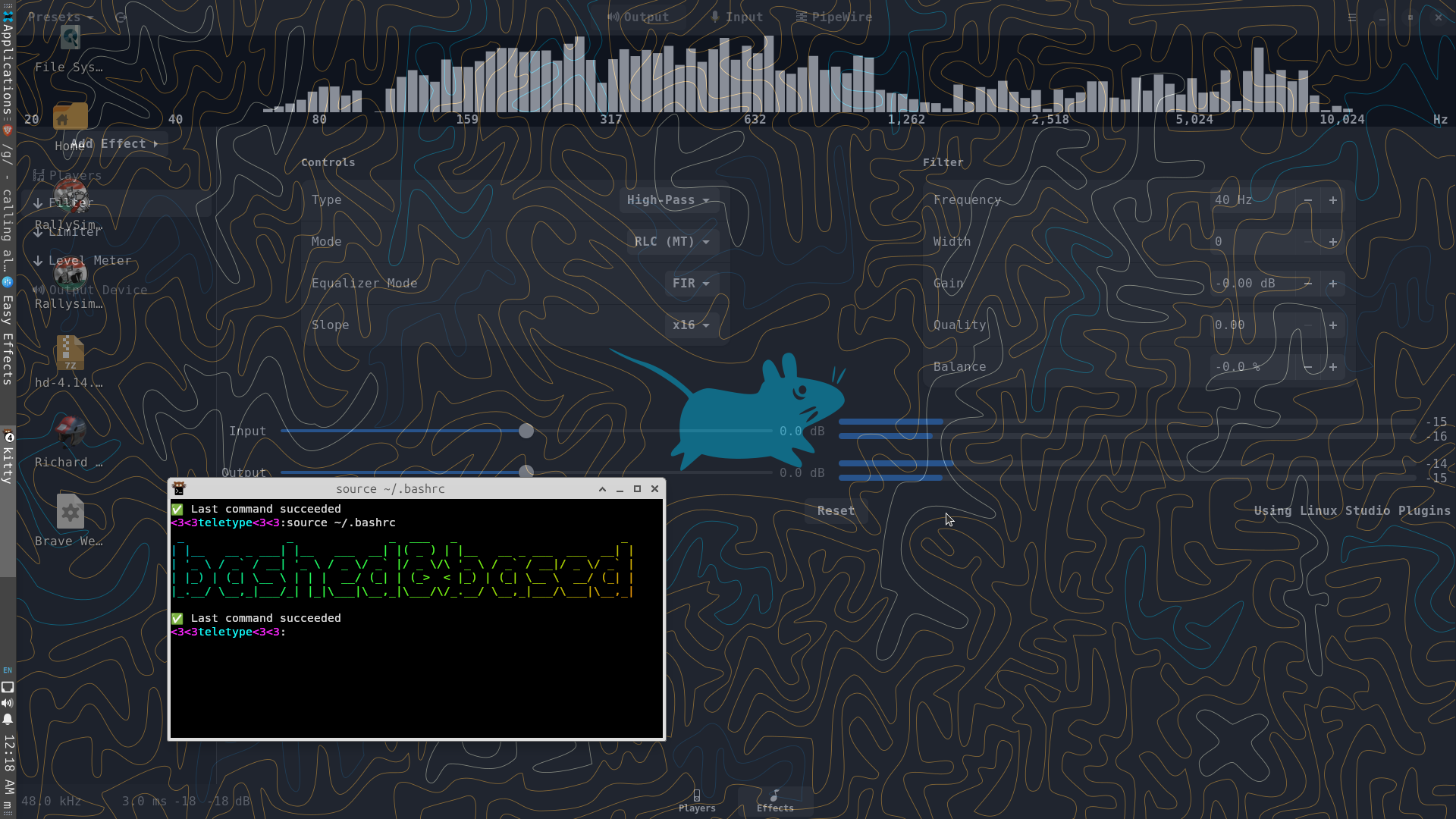Click the 12:18 AM panel clock
1456x819 pixels.
coord(8,764)
